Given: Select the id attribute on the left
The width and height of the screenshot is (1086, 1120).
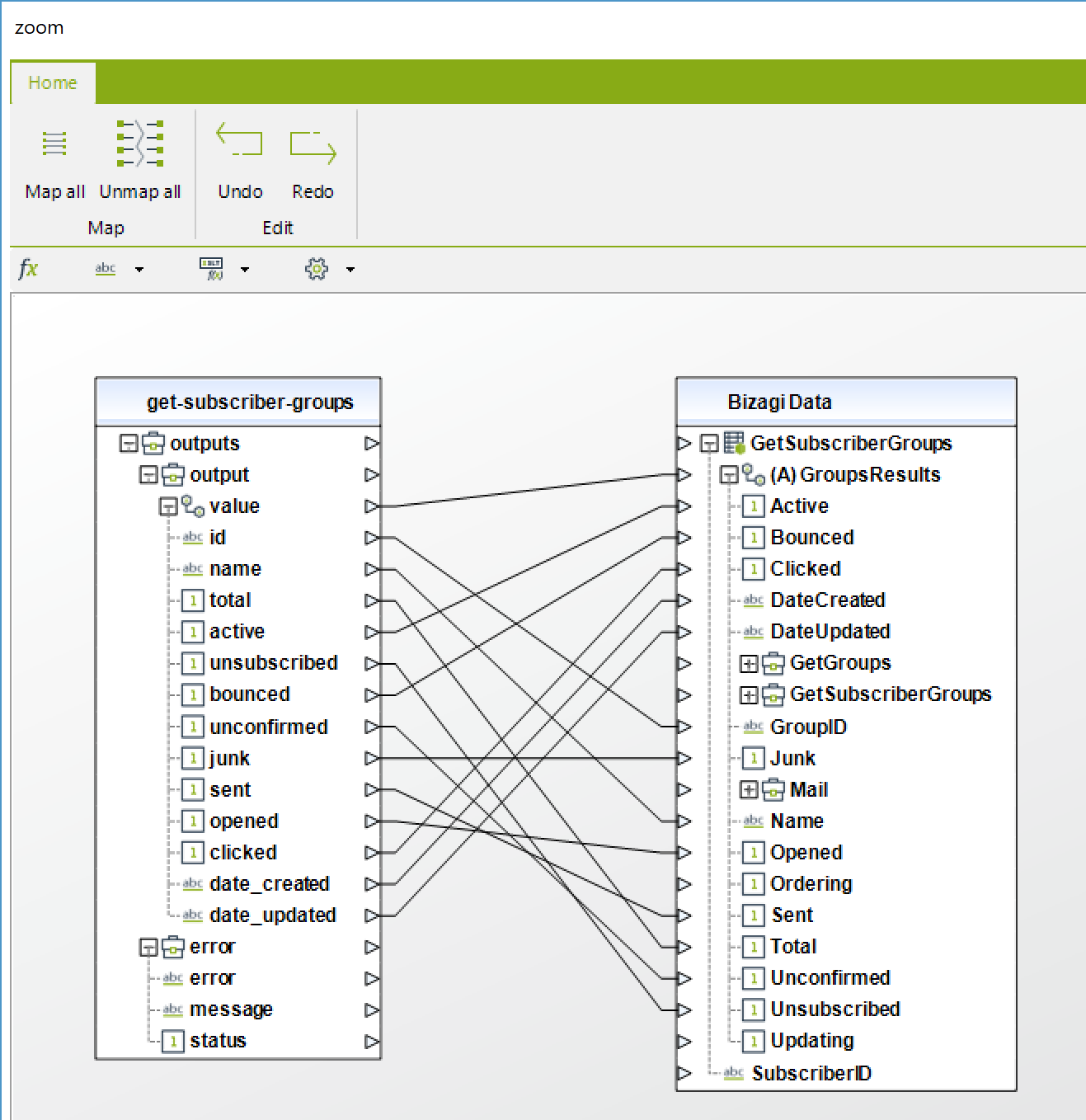Looking at the screenshot, I should [x=218, y=538].
